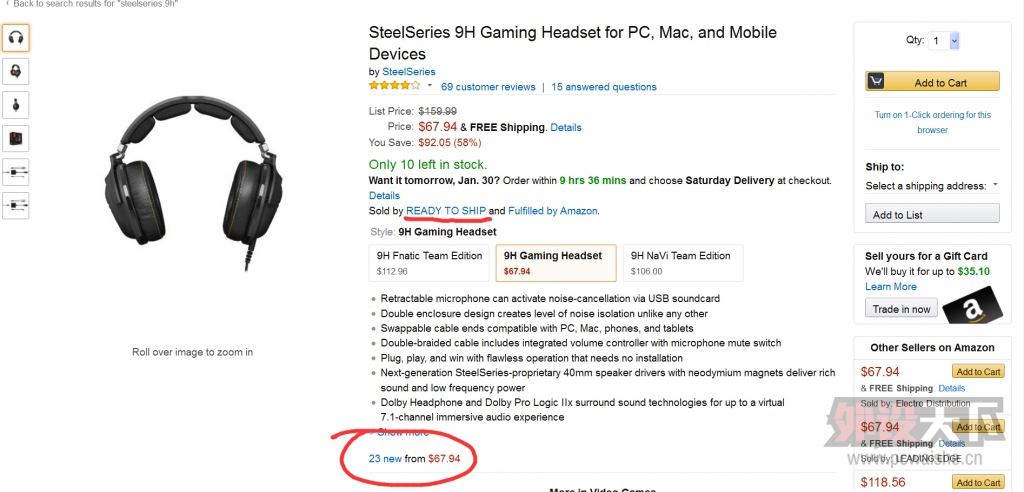Choose the 9H NaVi Team Edition style
Viewport: 1024px width, 492px height.
pos(681,263)
